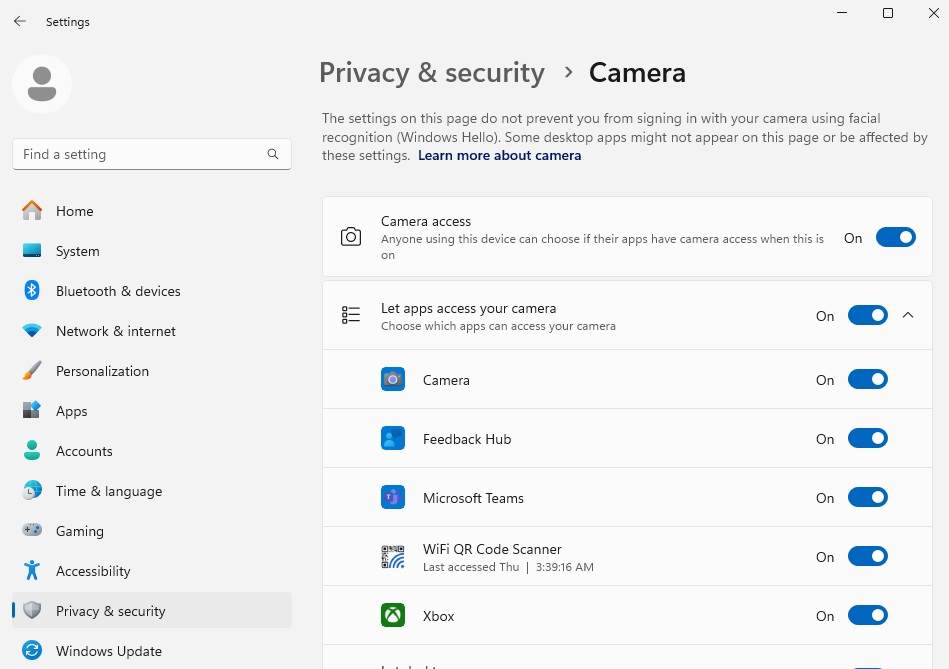Click the Personalization paintbrush icon
Image resolution: width=949 pixels, height=669 pixels.
[32, 371]
